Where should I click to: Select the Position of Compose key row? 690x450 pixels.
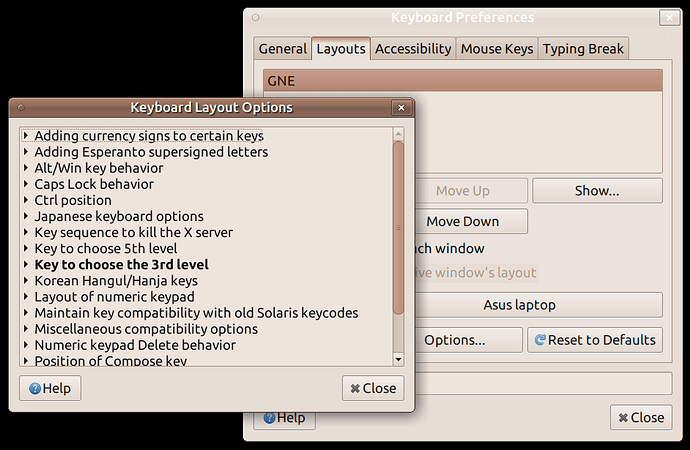coord(206,361)
